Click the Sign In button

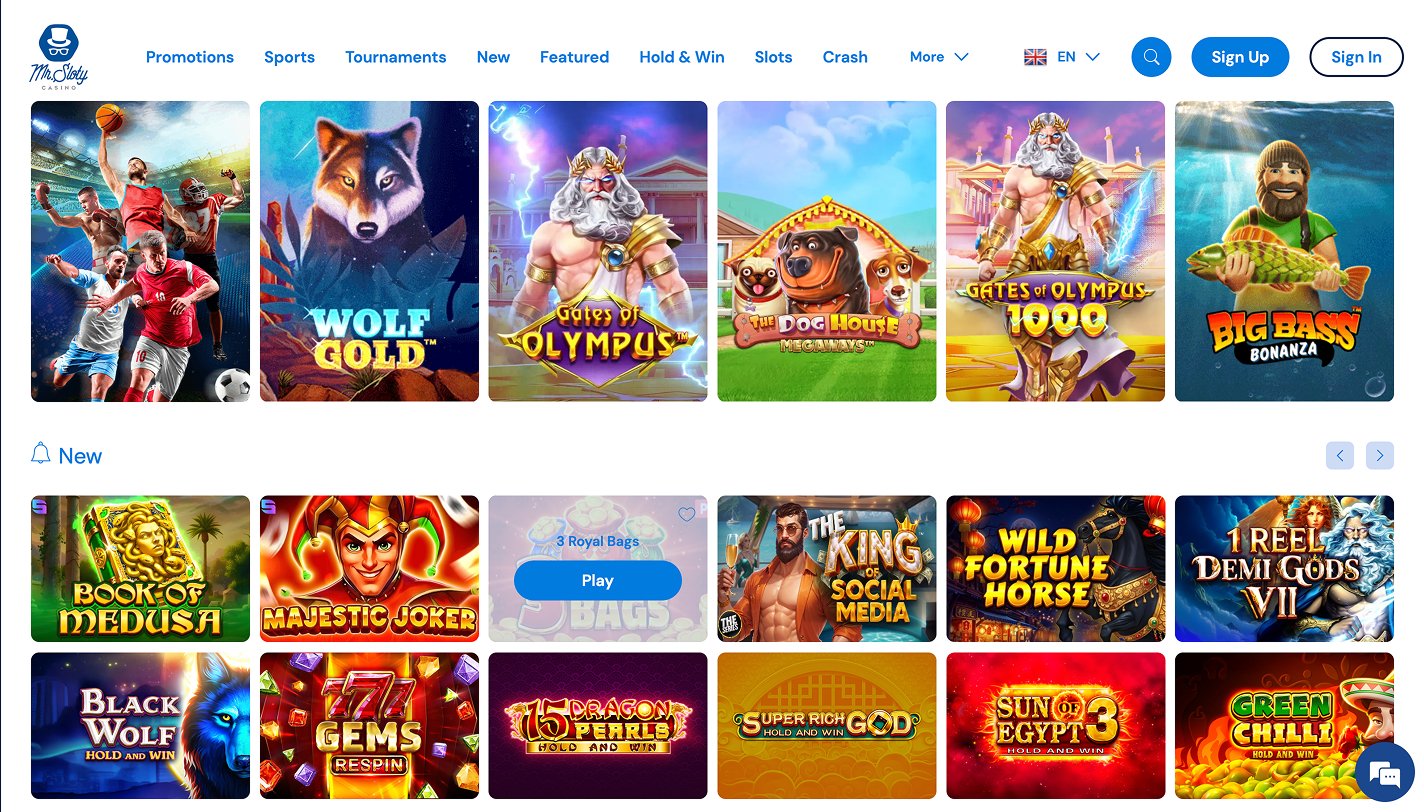click(1356, 57)
